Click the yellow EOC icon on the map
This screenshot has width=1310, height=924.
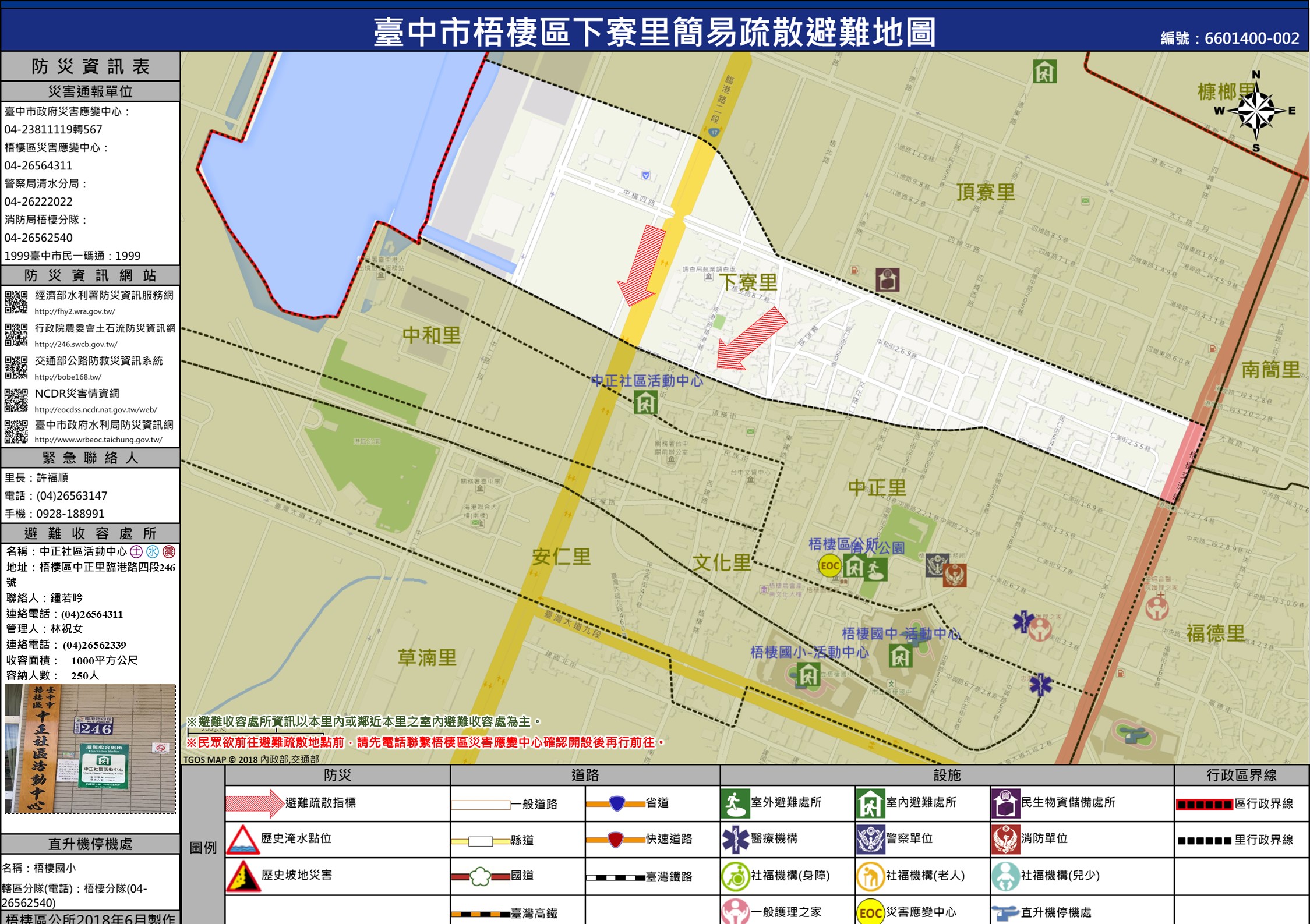pos(829,565)
